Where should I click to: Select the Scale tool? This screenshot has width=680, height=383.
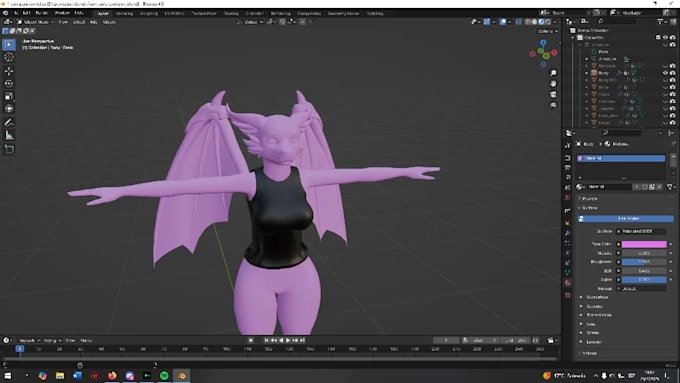coord(9,96)
